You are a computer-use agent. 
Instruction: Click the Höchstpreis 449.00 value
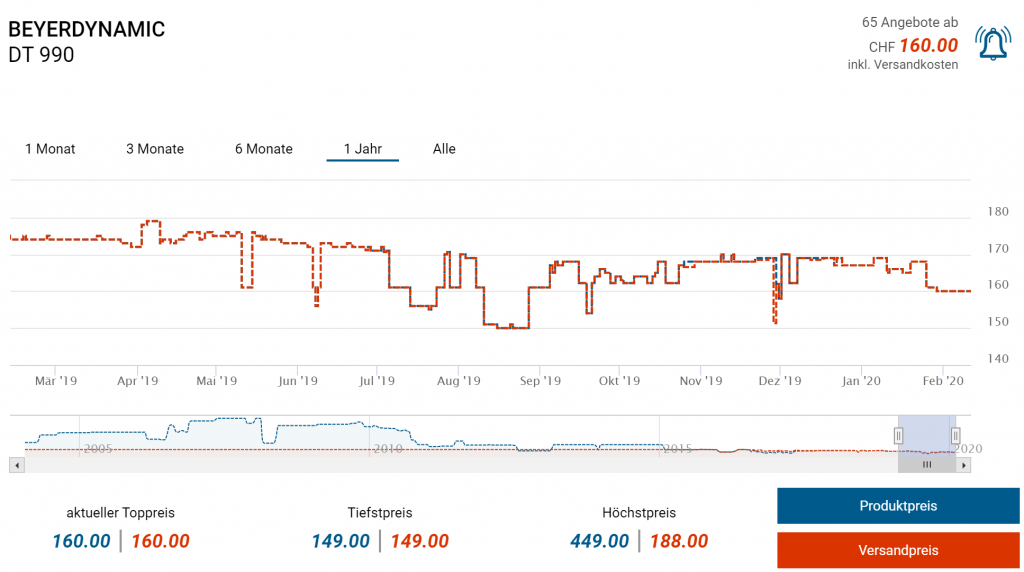pyautogui.click(x=600, y=541)
